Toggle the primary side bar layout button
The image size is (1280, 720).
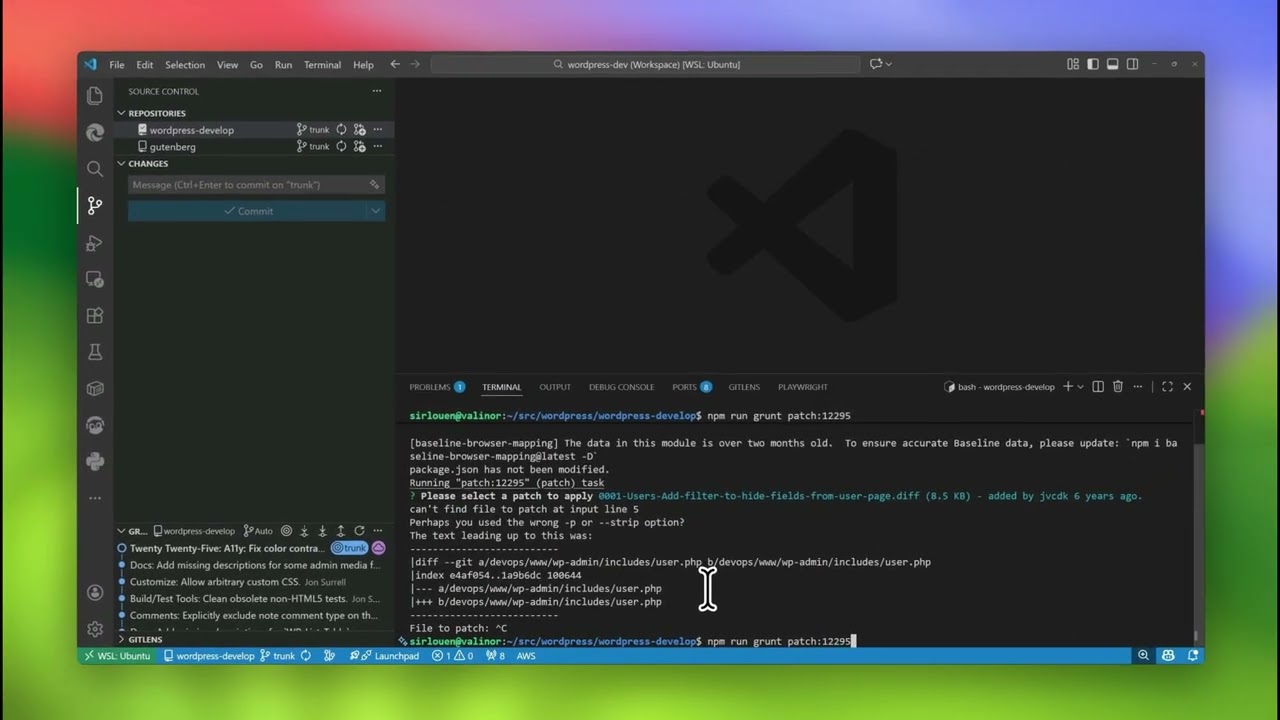coord(1093,64)
